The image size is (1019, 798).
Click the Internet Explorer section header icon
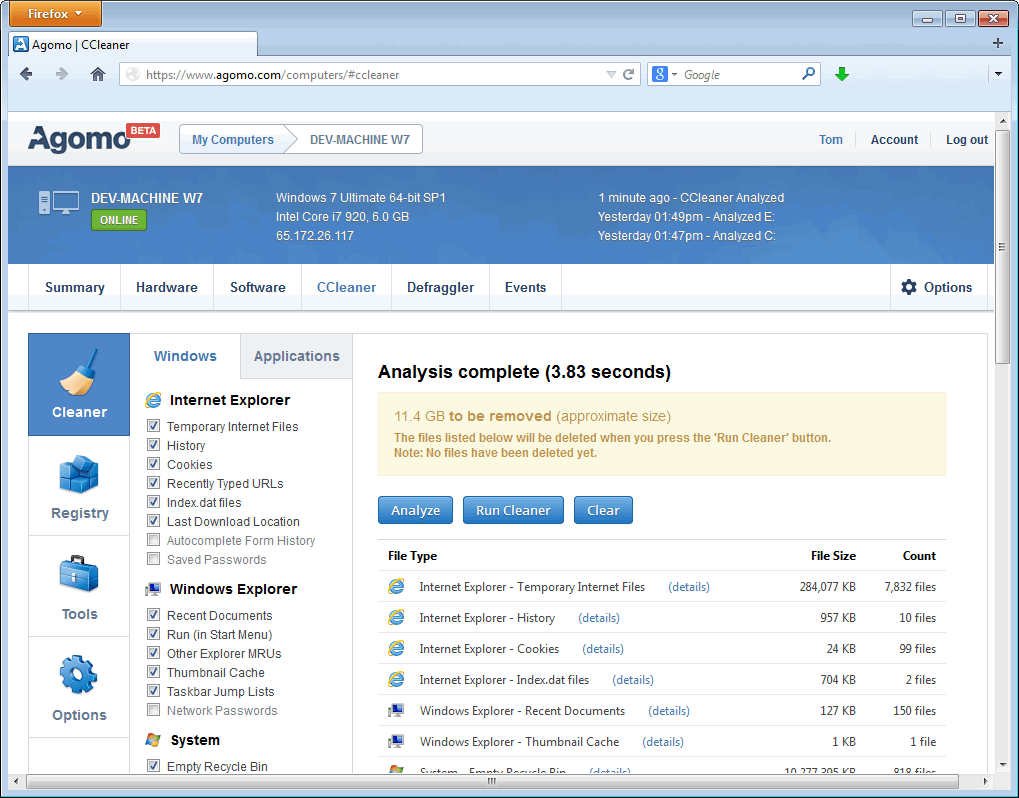tap(153, 400)
